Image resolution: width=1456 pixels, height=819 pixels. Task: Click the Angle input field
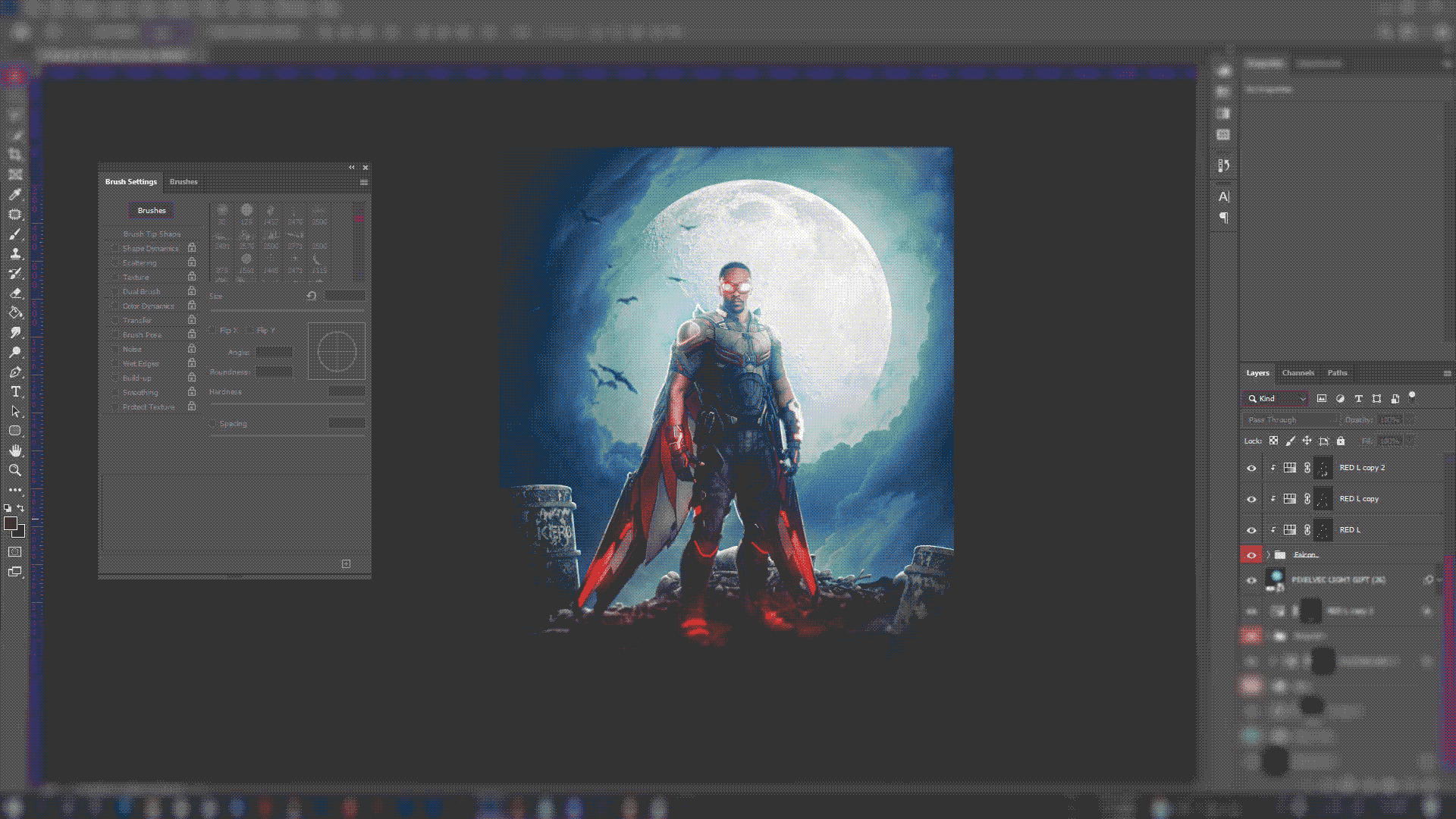click(x=274, y=352)
